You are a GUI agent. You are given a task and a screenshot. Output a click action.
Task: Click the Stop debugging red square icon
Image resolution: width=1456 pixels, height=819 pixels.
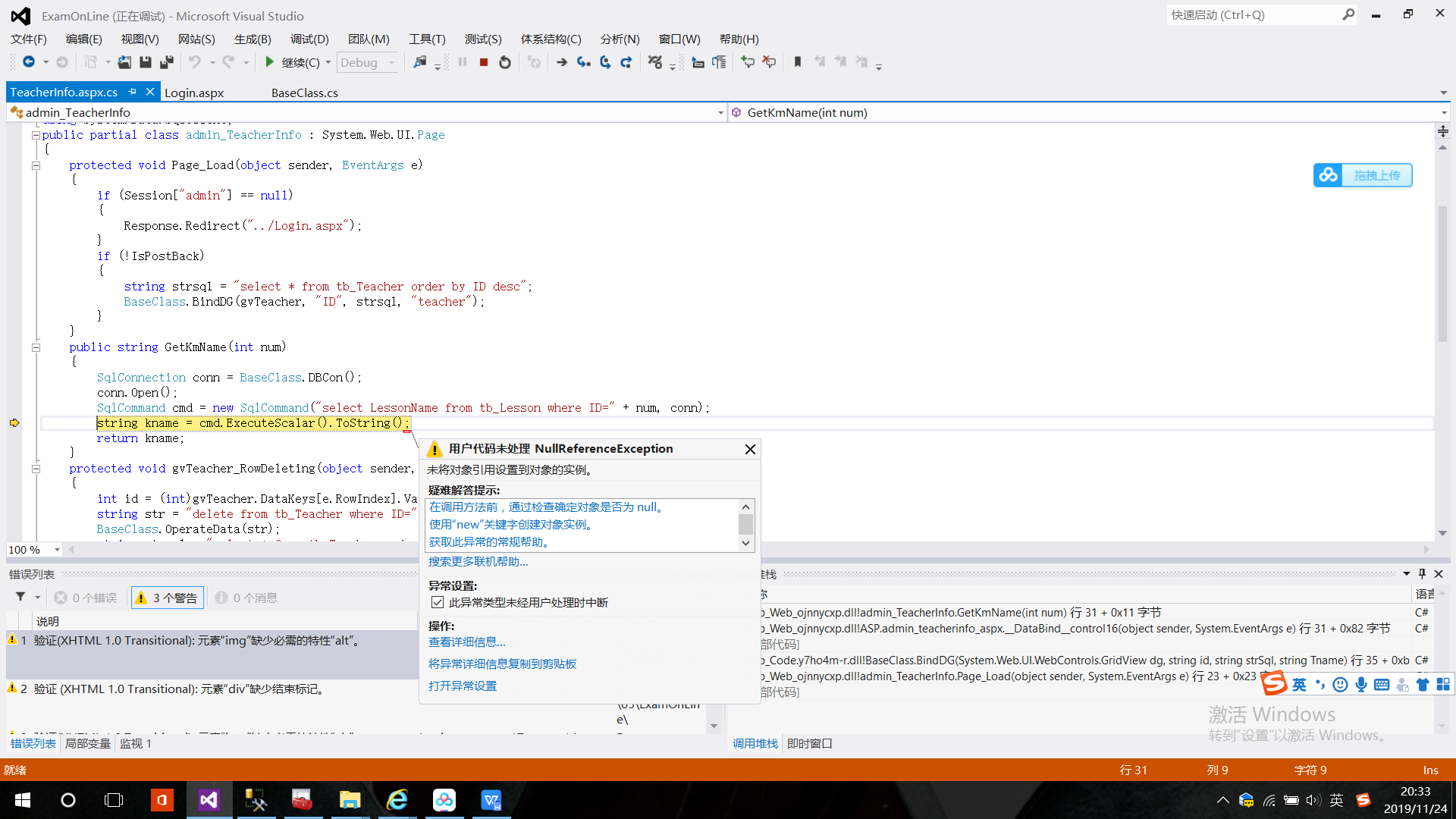483,62
